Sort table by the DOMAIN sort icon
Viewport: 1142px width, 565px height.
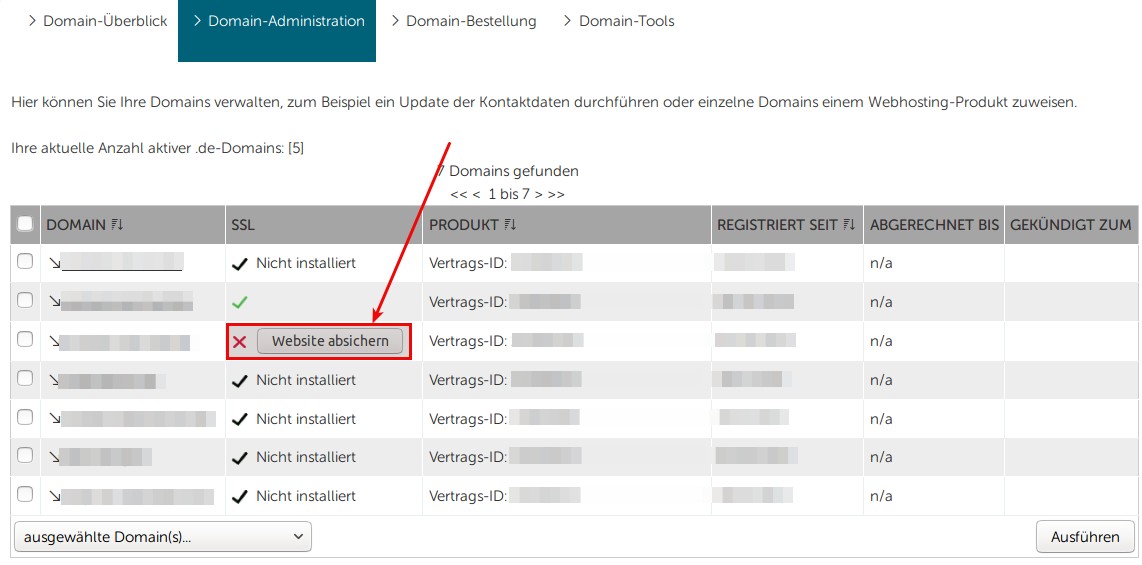pos(117,225)
